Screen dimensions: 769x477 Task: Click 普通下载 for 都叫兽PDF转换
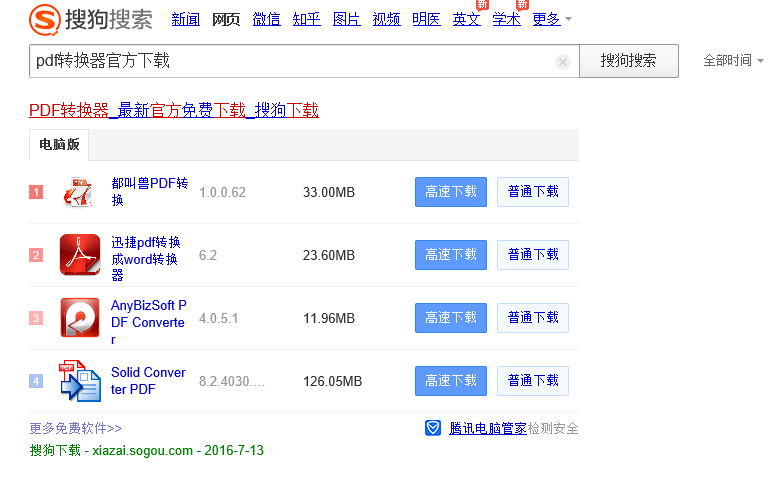pos(533,192)
